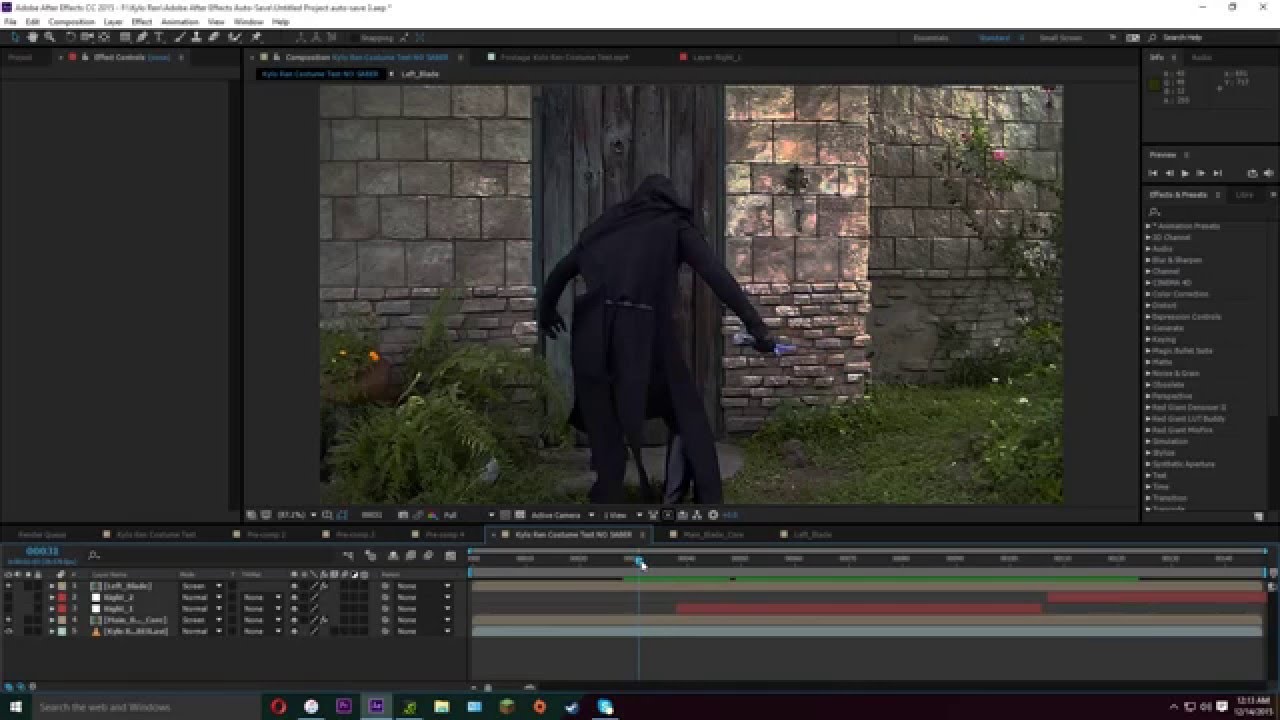1280x720 pixels.
Task: Select the Horizontal Type tool
Action: pos(160,37)
